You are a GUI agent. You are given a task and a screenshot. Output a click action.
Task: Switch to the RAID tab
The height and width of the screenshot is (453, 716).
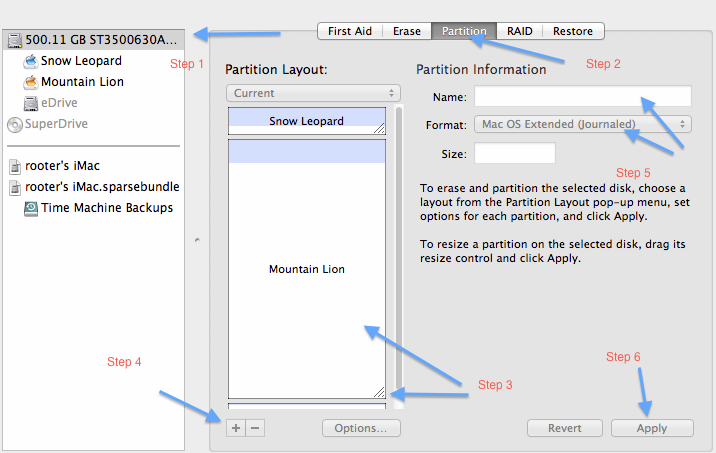(520, 31)
